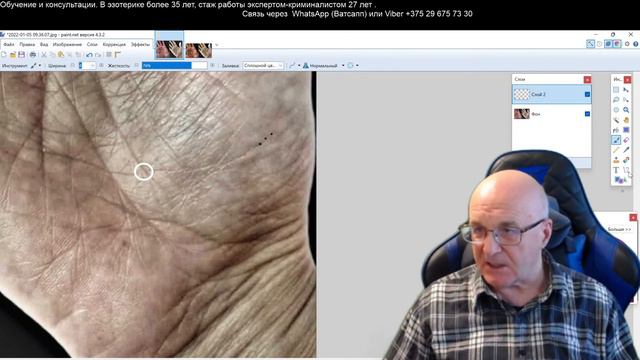Select the Move Selected Pixels tool

626,89
